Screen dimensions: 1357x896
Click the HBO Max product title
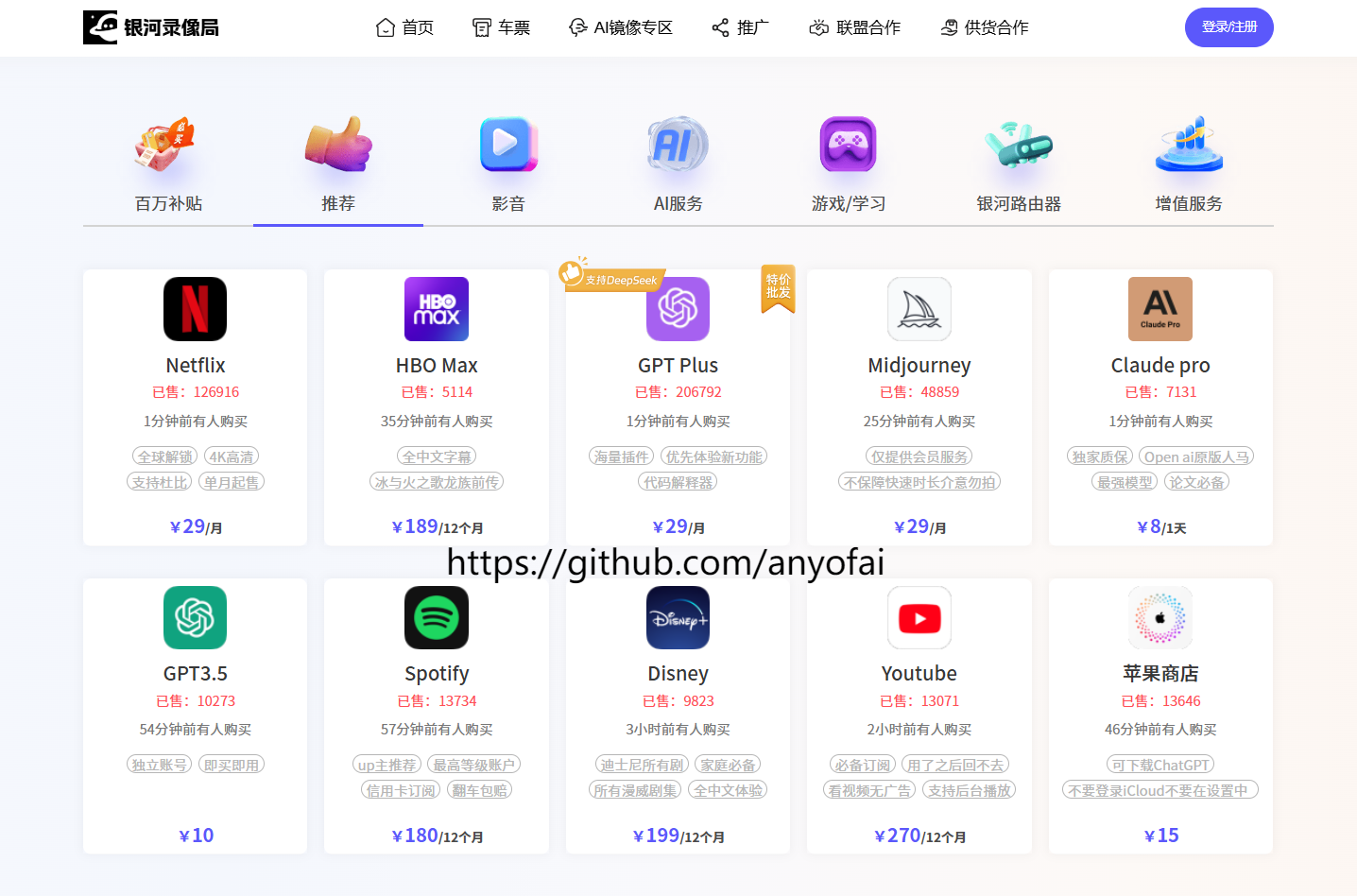(437, 365)
